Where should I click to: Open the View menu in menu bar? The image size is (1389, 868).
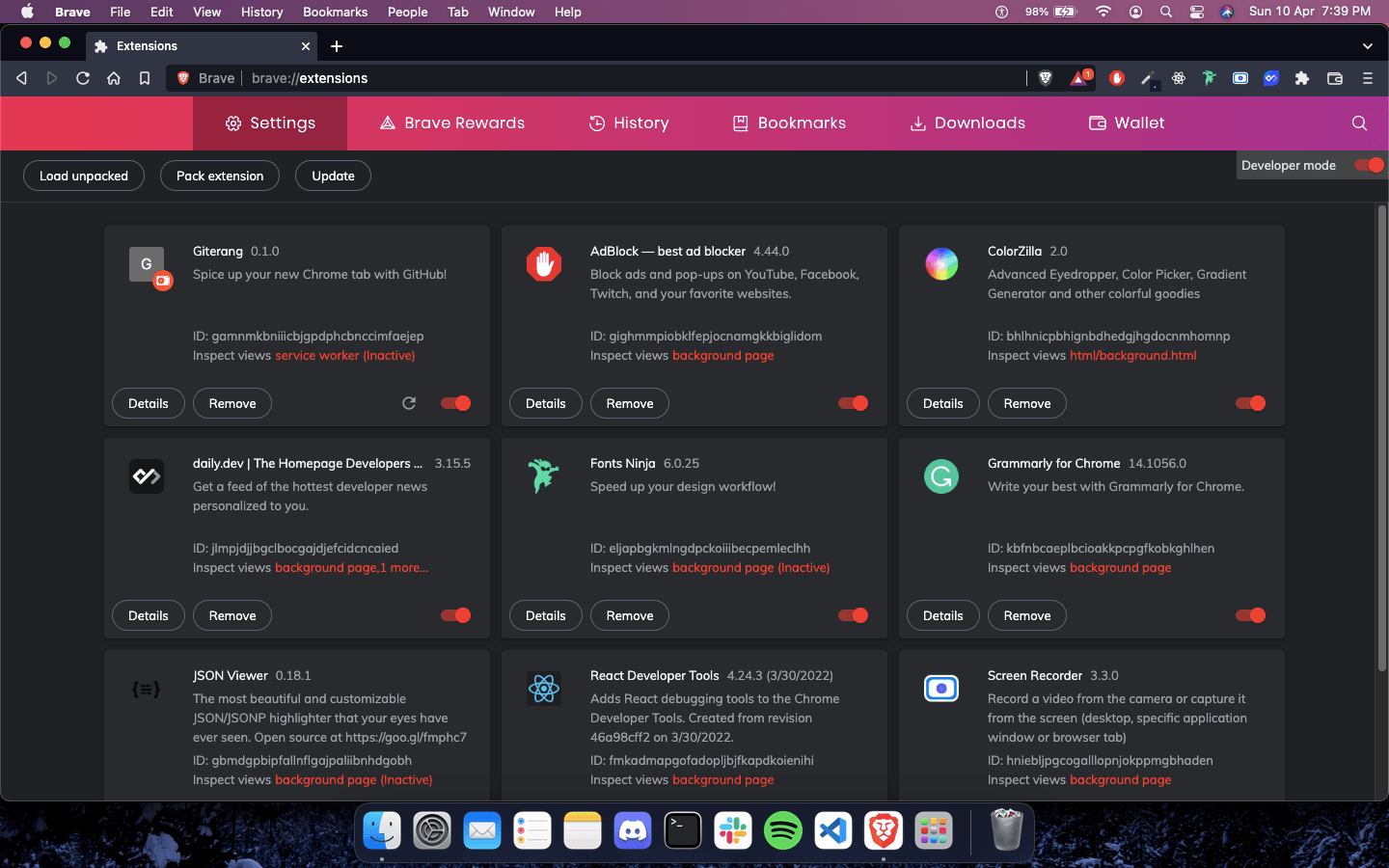click(206, 12)
